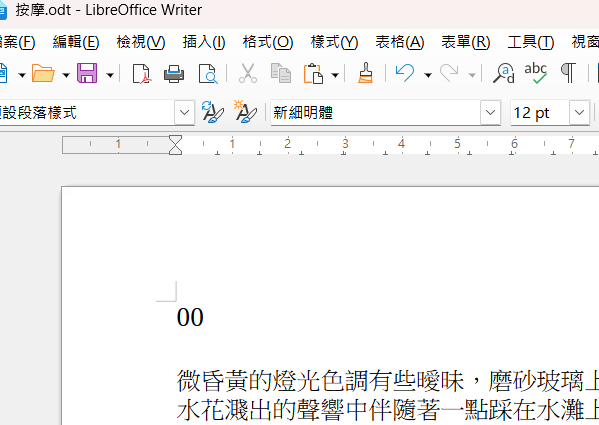Export directly as PDF icon

[142, 73]
